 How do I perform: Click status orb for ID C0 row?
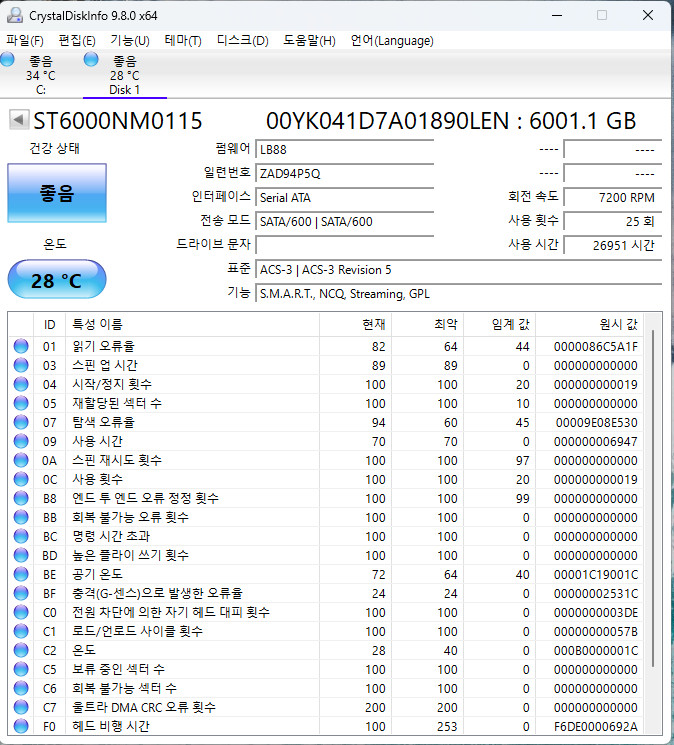point(21,612)
